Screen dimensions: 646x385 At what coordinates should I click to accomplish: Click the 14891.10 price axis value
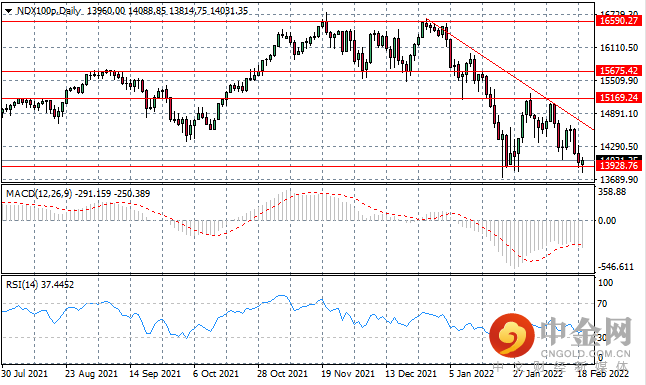619,114
